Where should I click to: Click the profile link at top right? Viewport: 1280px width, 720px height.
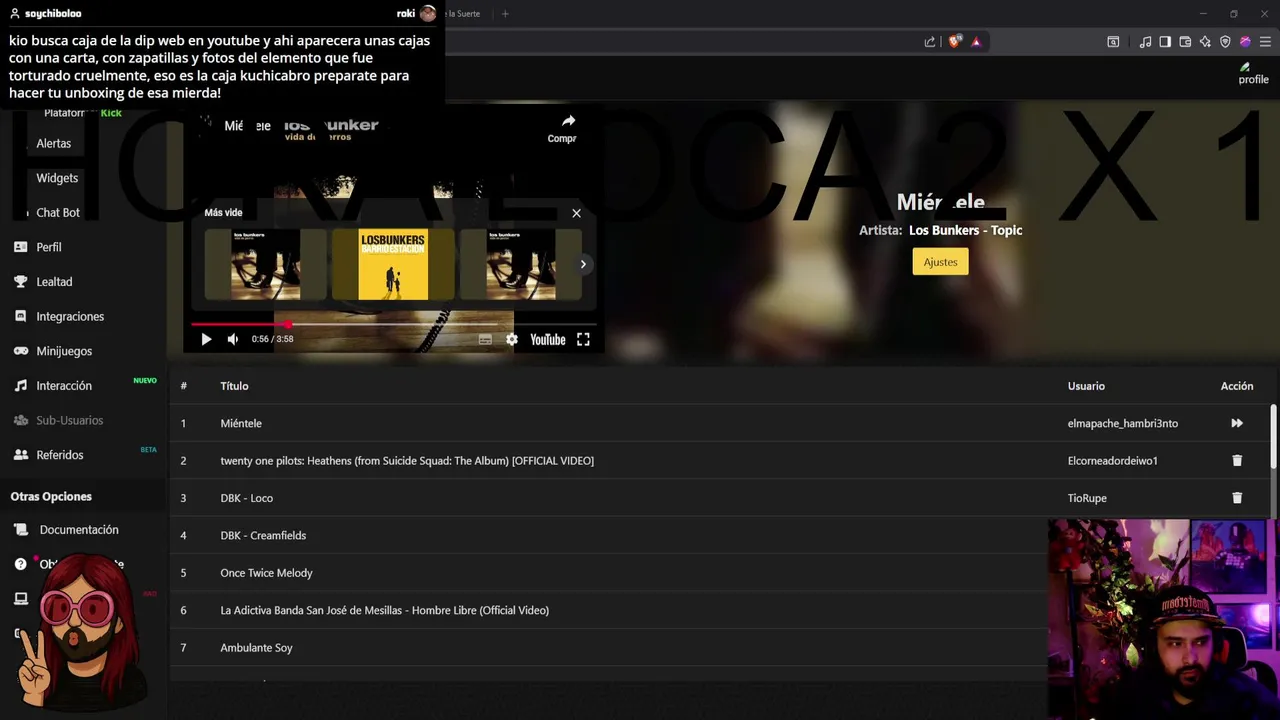[1253, 74]
